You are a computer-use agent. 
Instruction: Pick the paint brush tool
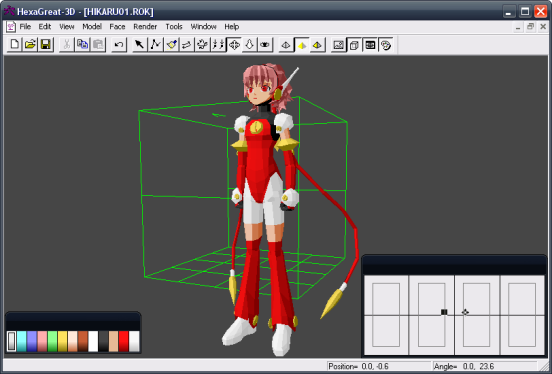click(171, 45)
